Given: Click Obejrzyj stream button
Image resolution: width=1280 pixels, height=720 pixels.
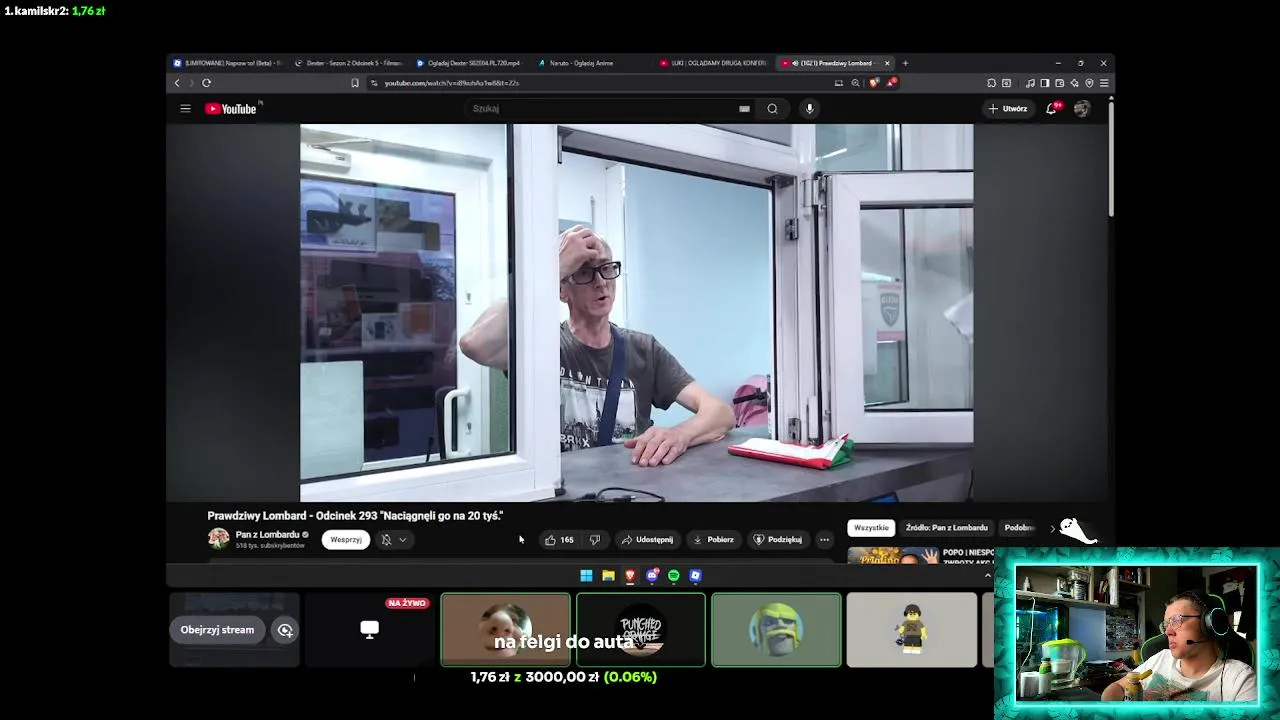Looking at the screenshot, I should (x=217, y=630).
